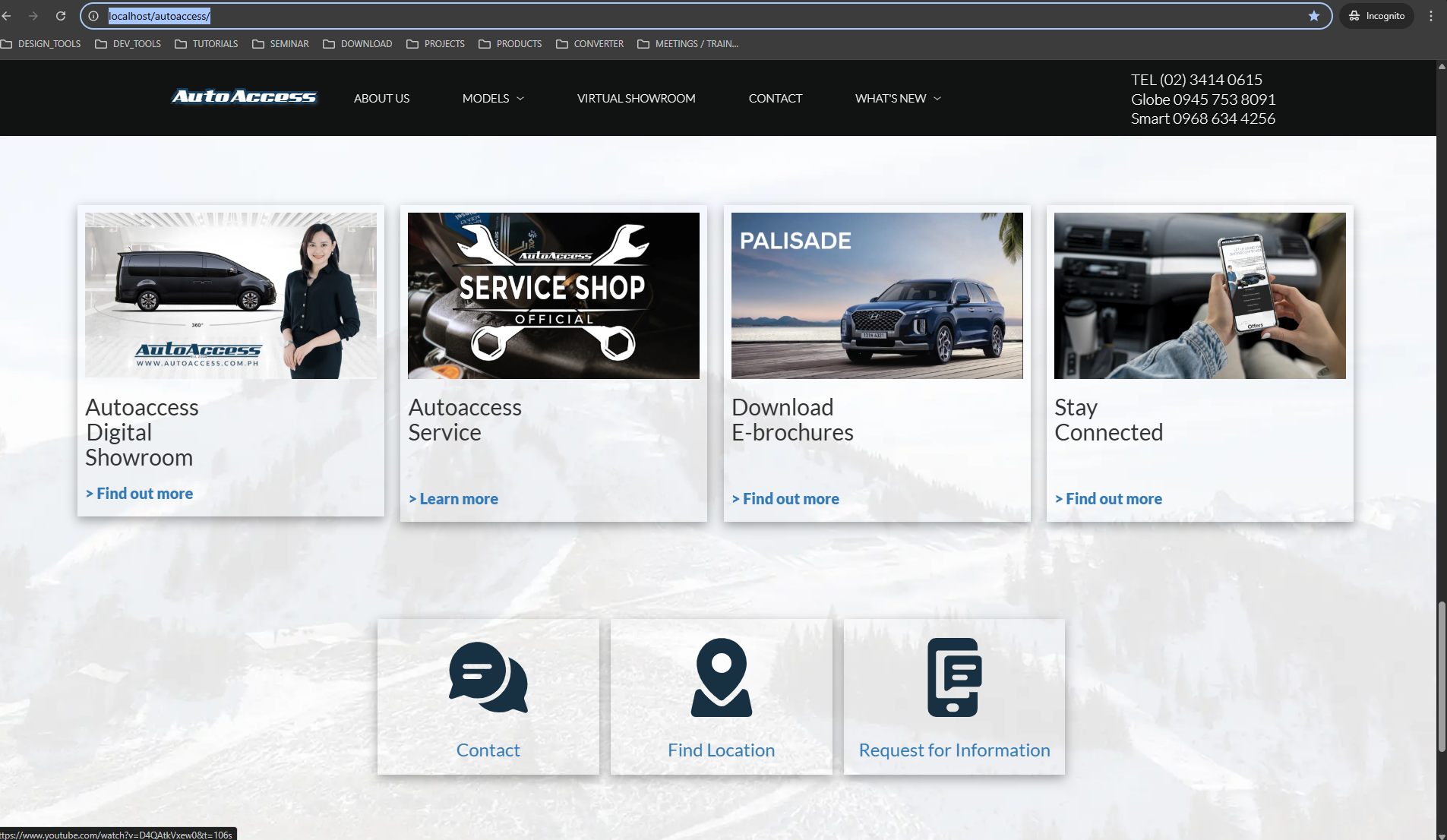The height and width of the screenshot is (840, 1447).
Task: Open the DEV_TOOLS bookmark folder
Action: click(128, 44)
